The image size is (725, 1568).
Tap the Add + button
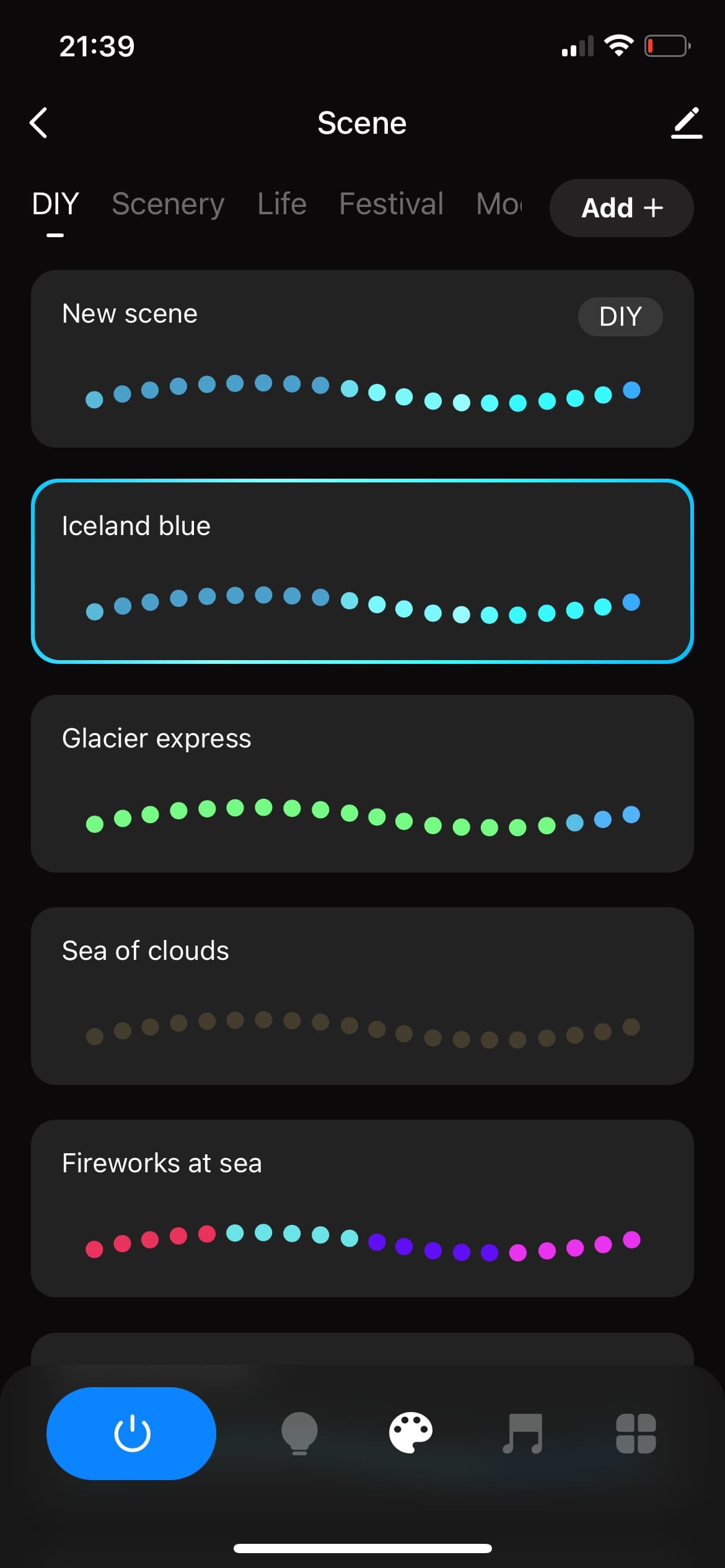click(x=622, y=208)
